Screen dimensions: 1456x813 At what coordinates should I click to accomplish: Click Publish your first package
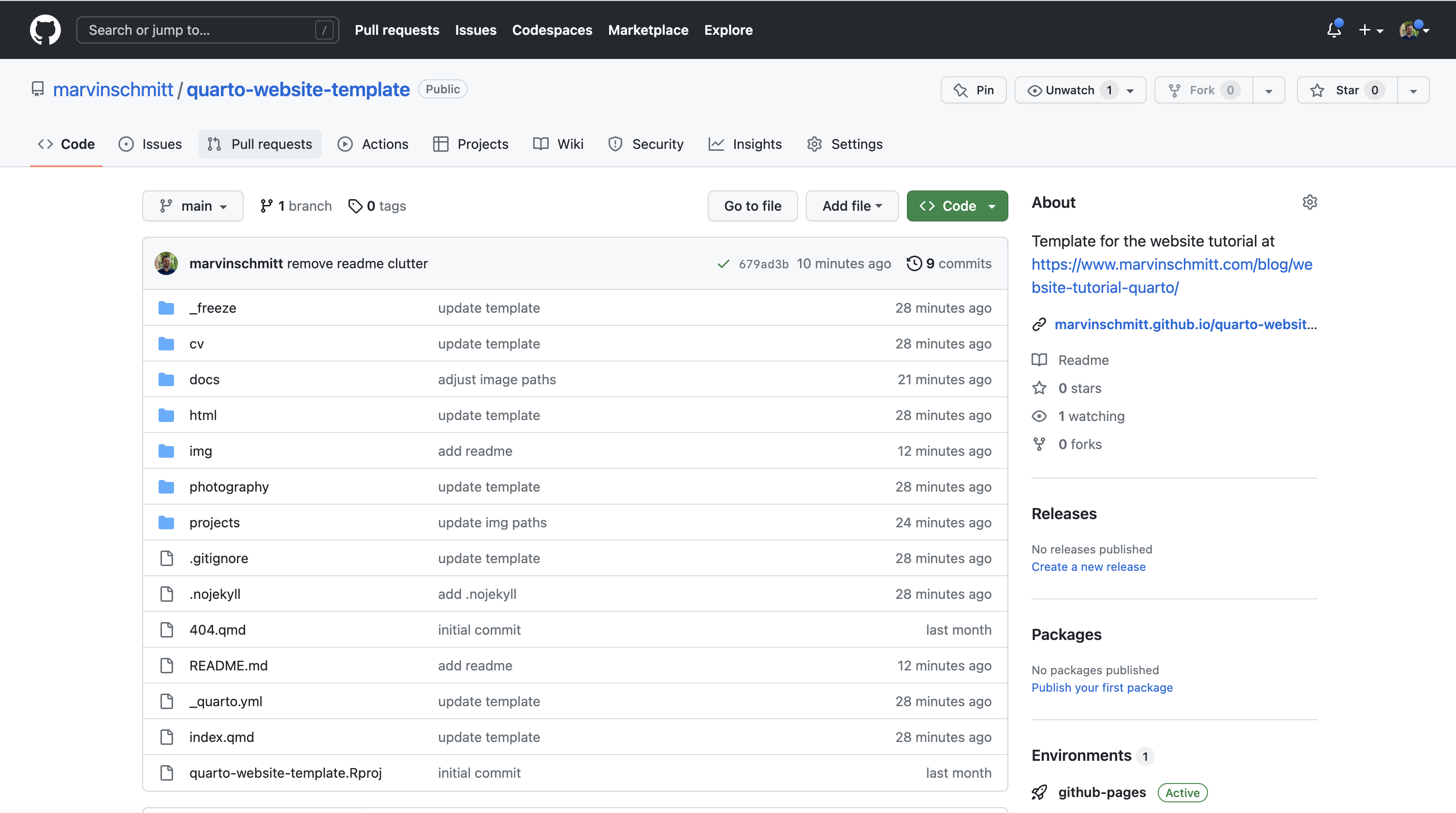[1102, 688]
